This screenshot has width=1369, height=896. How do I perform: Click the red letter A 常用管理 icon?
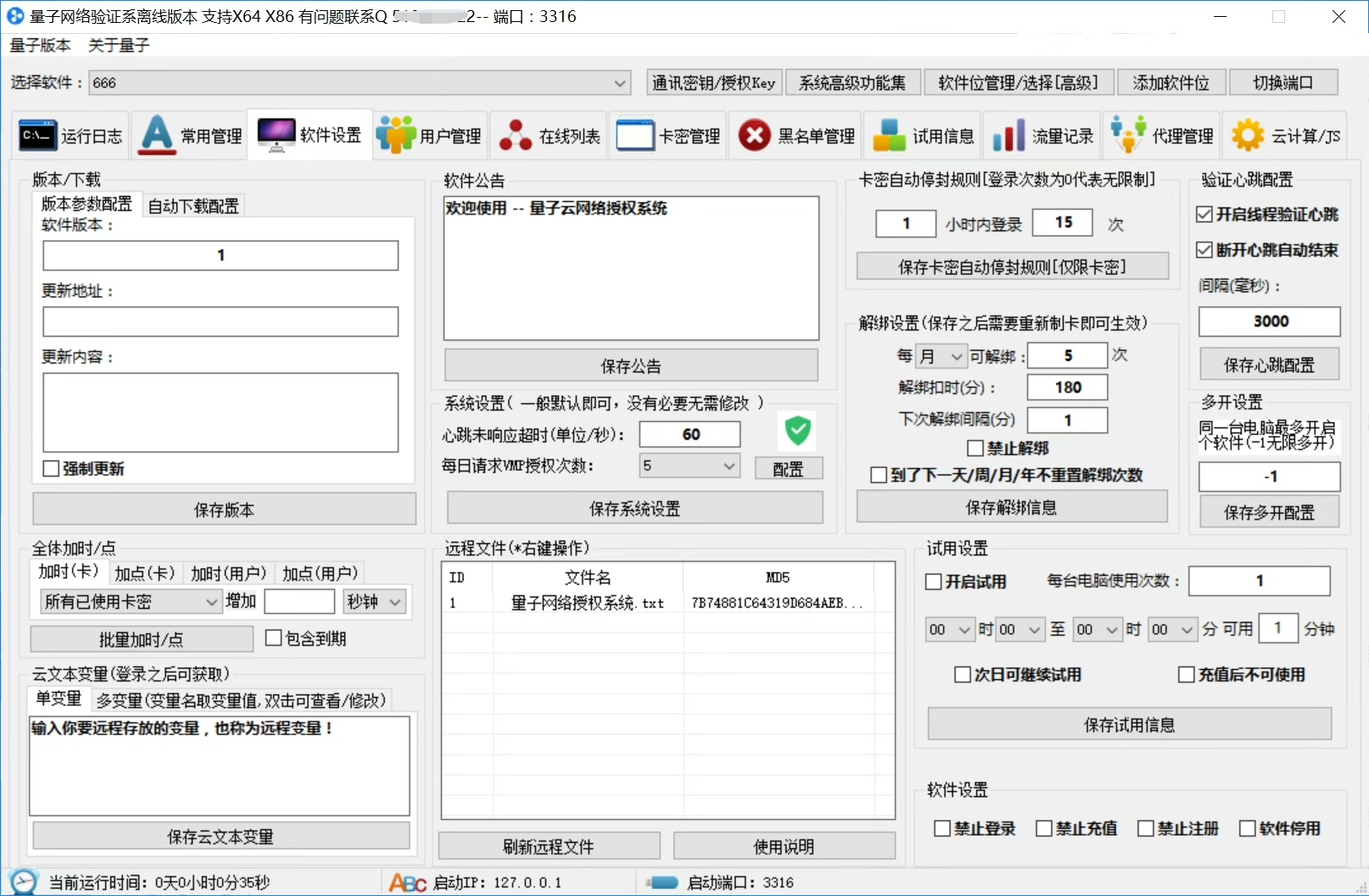pyautogui.click(x=157, y=135)
